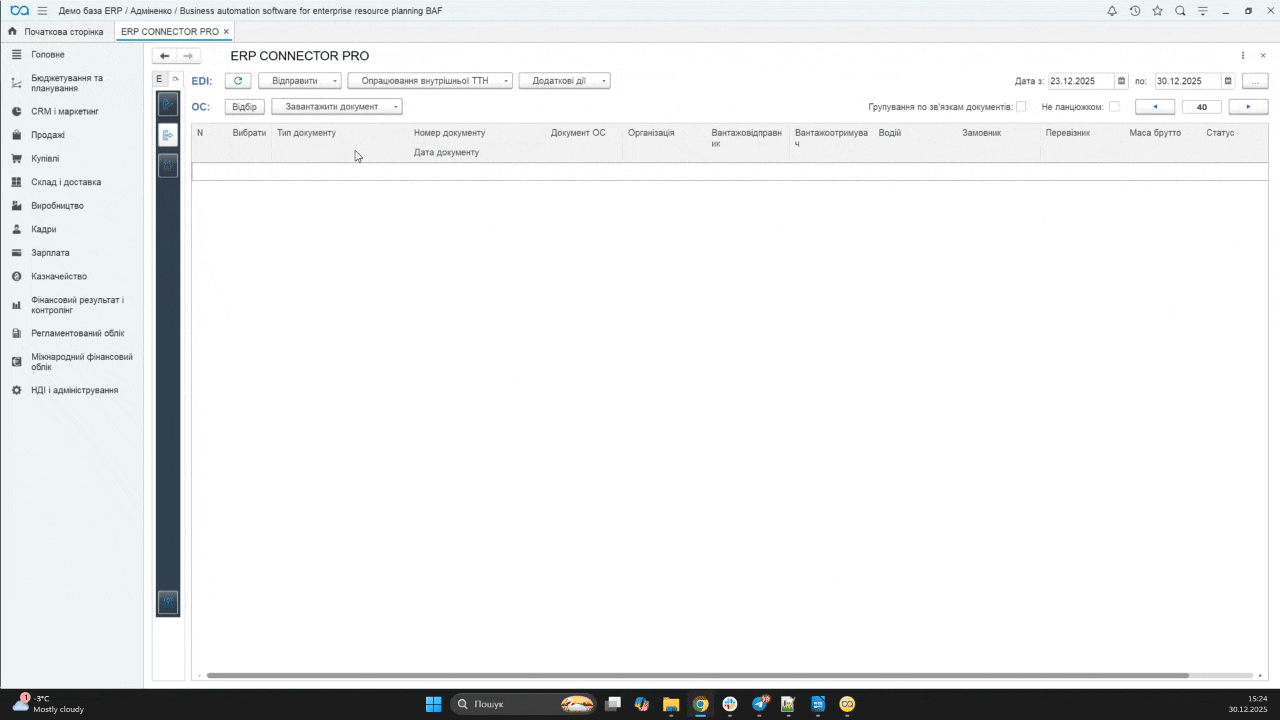Screen dimensions: 1280x720
Task: Open the service settings icon in the title bar
Action: tap(1203, 11)
